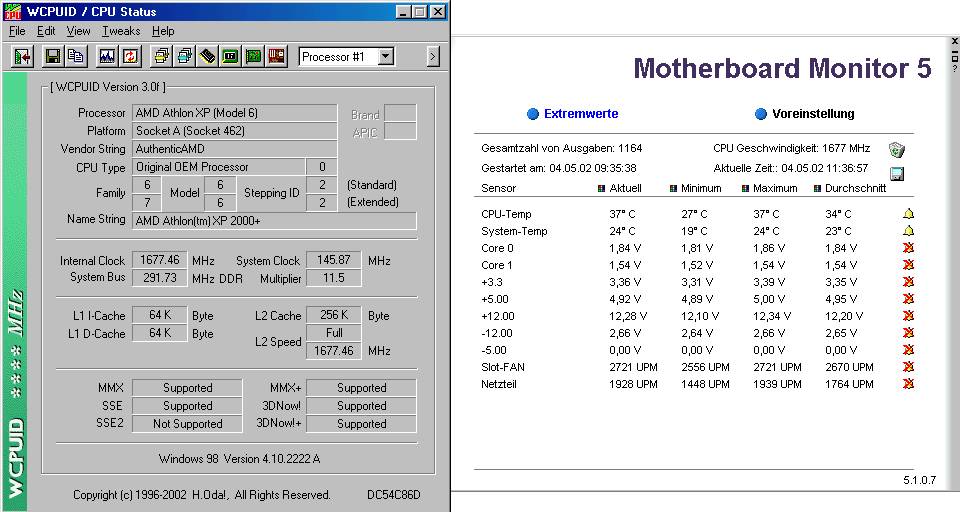
Task: Click the question mark help icon in Motherboard Monitor
Action: coord(954,69)
